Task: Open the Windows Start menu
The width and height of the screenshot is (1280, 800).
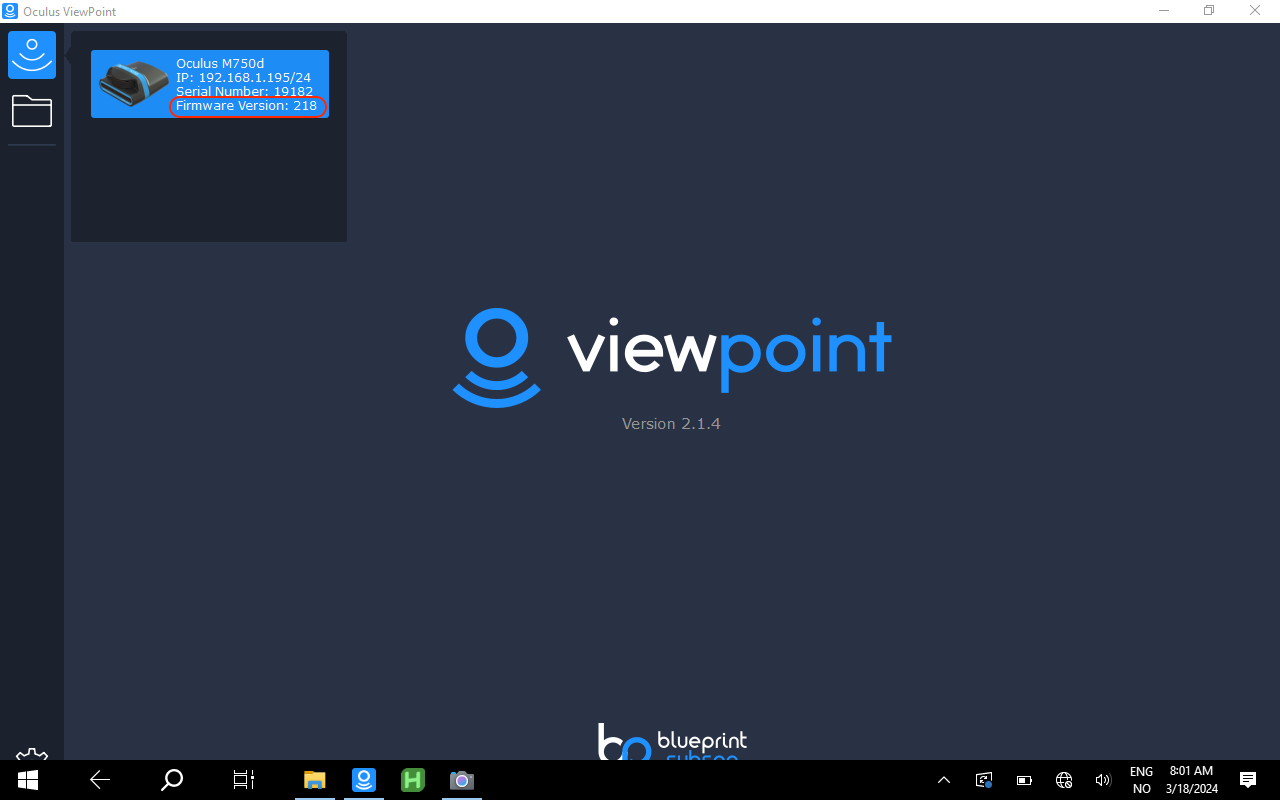Action: tap(27, 780)
